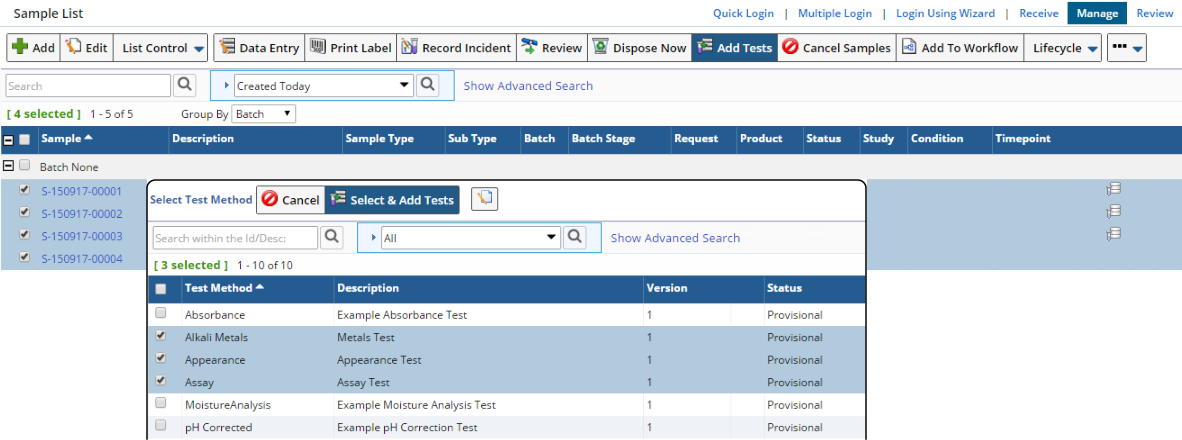Check the pH Corrected test checkbox
The height and width of the screenshot is (440, 1182).
tap(161, 426)
